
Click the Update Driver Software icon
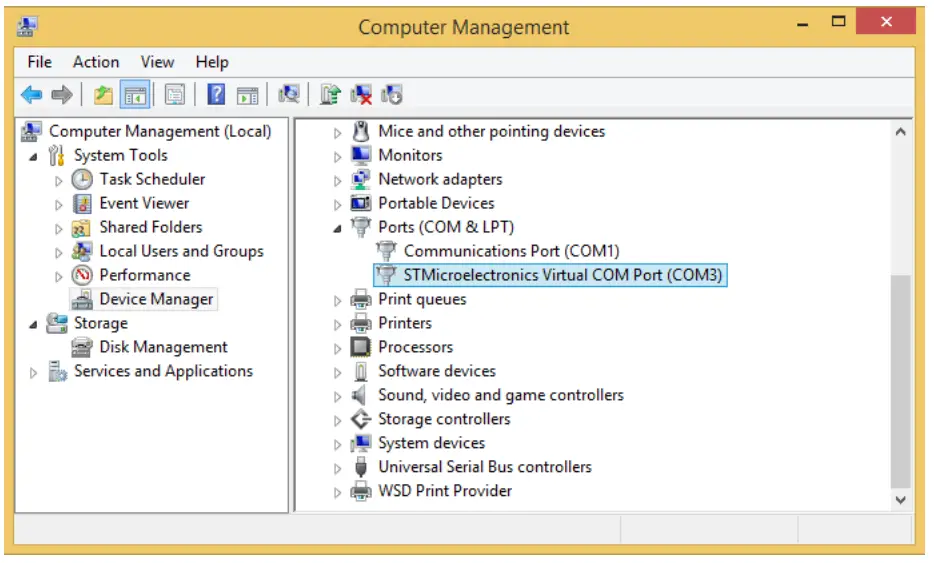(x=331, y=95)
